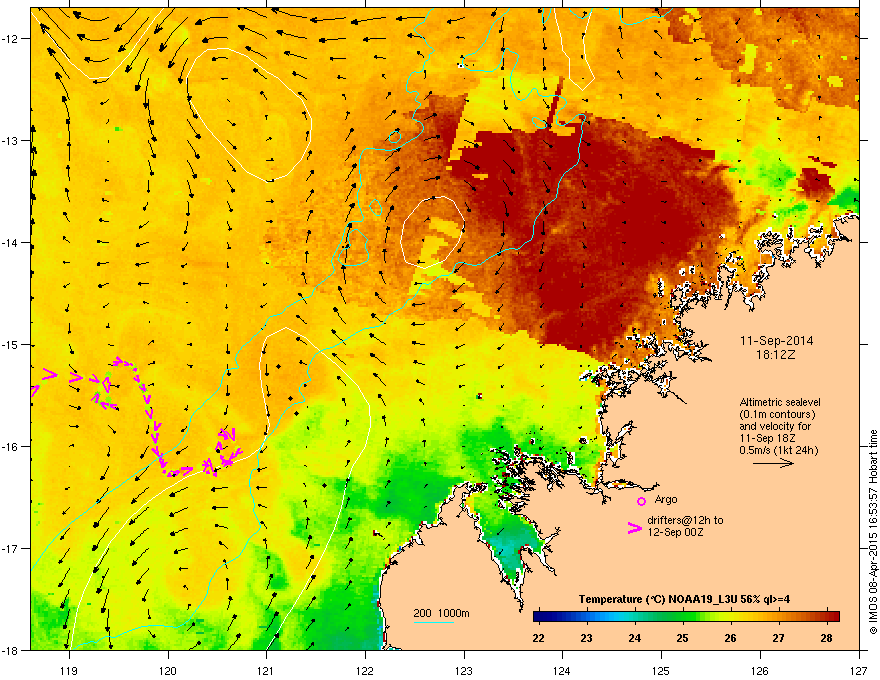The height and width of the screenshot is (680, 880).
Task: Click the 'and velocity for' caption line
Action: click(775, 426)
